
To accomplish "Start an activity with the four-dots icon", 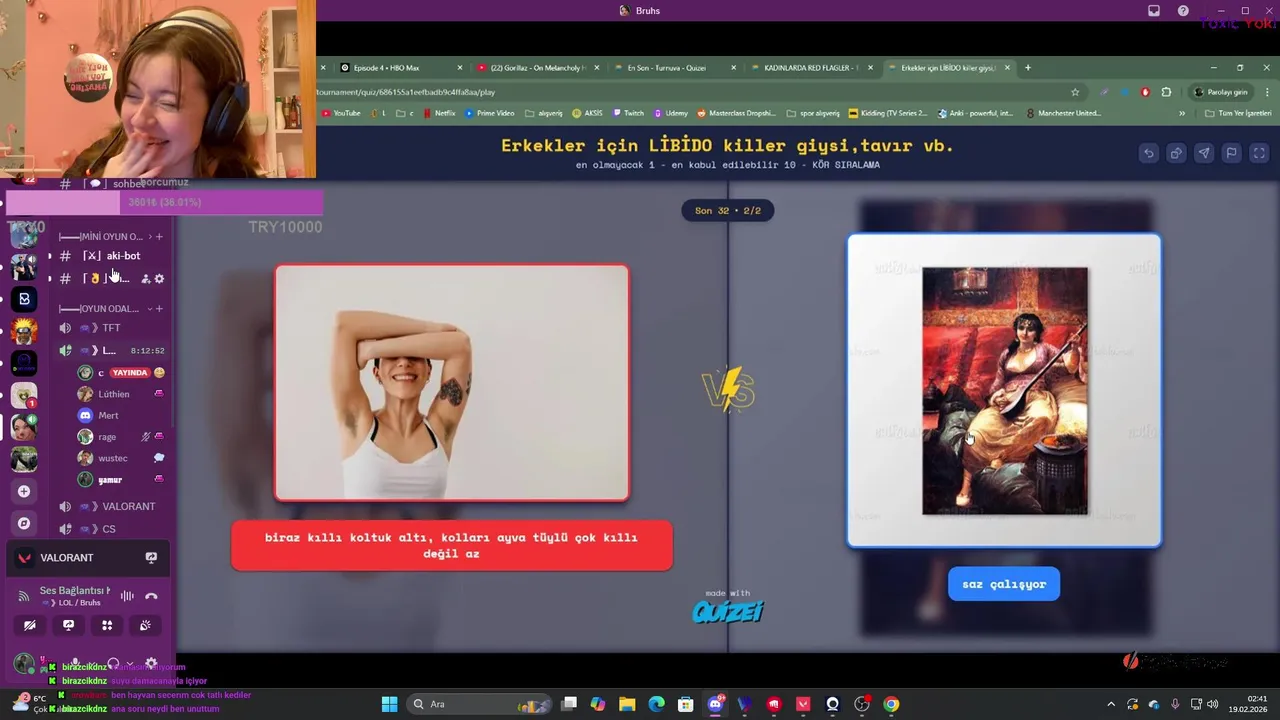I will (x=107, y=625).
